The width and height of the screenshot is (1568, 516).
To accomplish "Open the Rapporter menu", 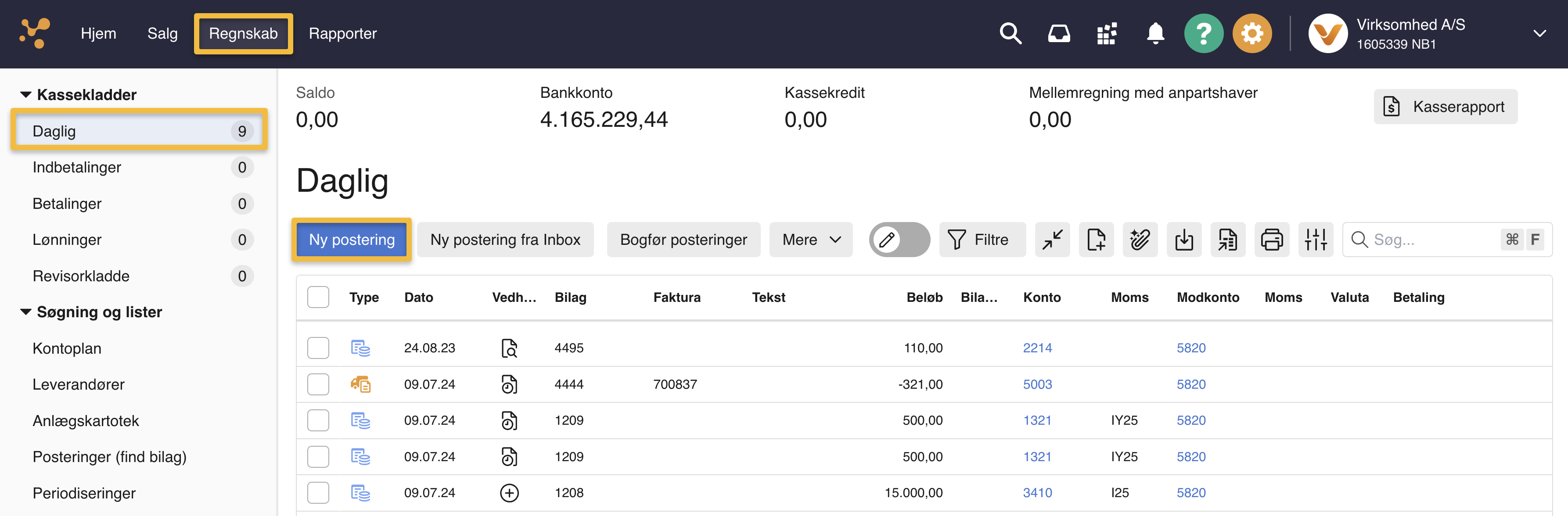I will tap(342, 33).
